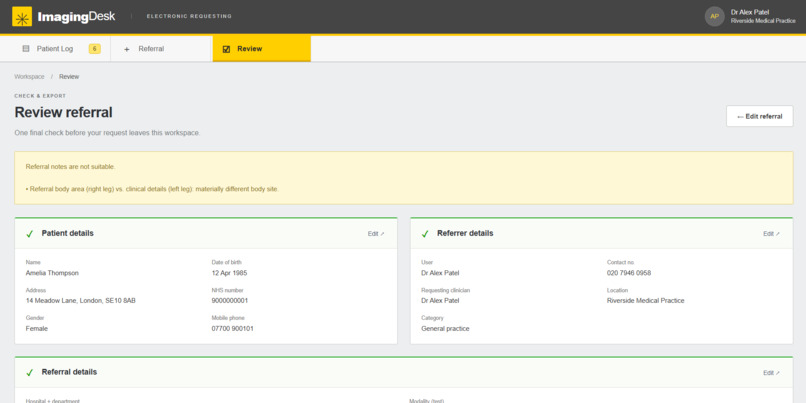
Task: Go to Workspace breadcrumb link
Action: 29,77
